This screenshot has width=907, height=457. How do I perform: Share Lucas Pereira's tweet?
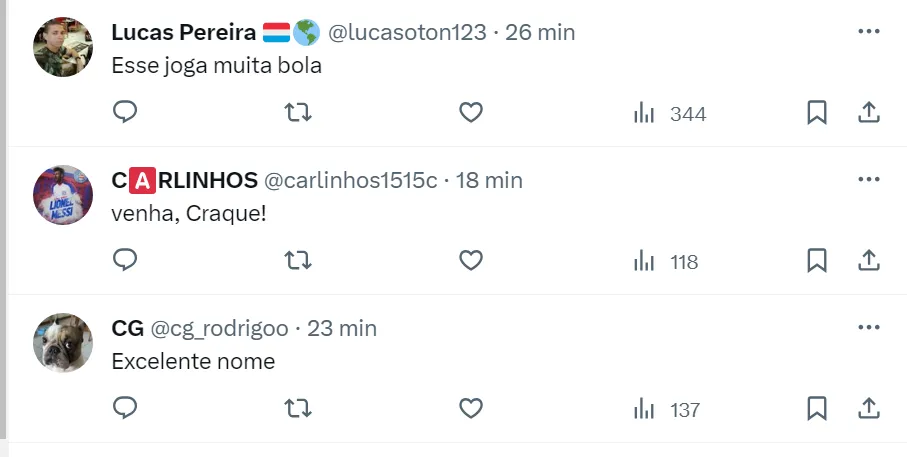click(x=869, y=113)
